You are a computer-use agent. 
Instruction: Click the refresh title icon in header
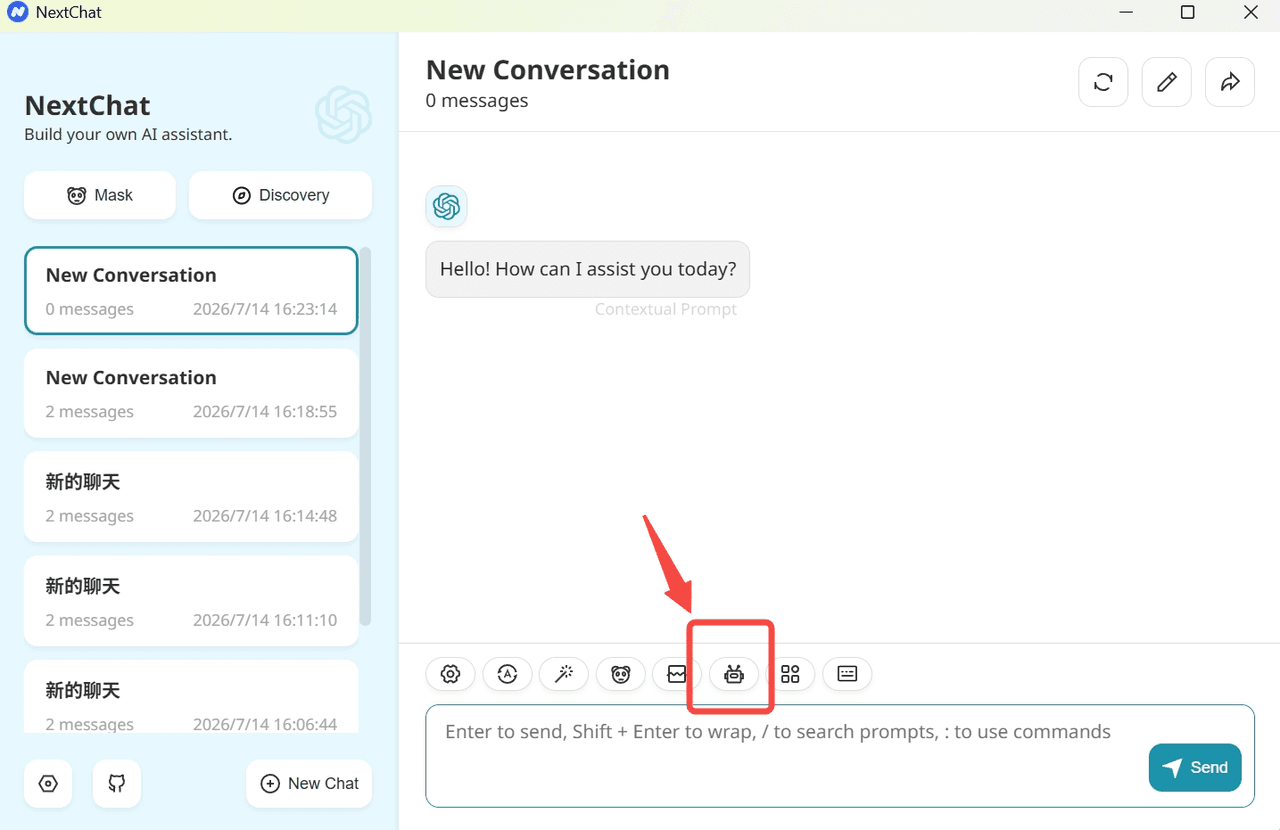point(1103,82)
